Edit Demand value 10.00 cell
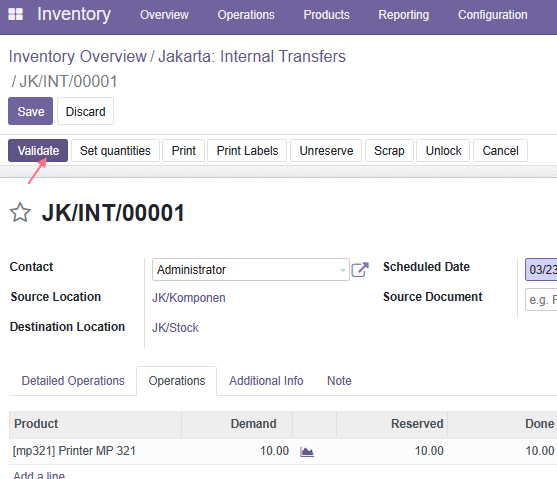Screen dimensions: 557x479 click(x=237, y=451)
